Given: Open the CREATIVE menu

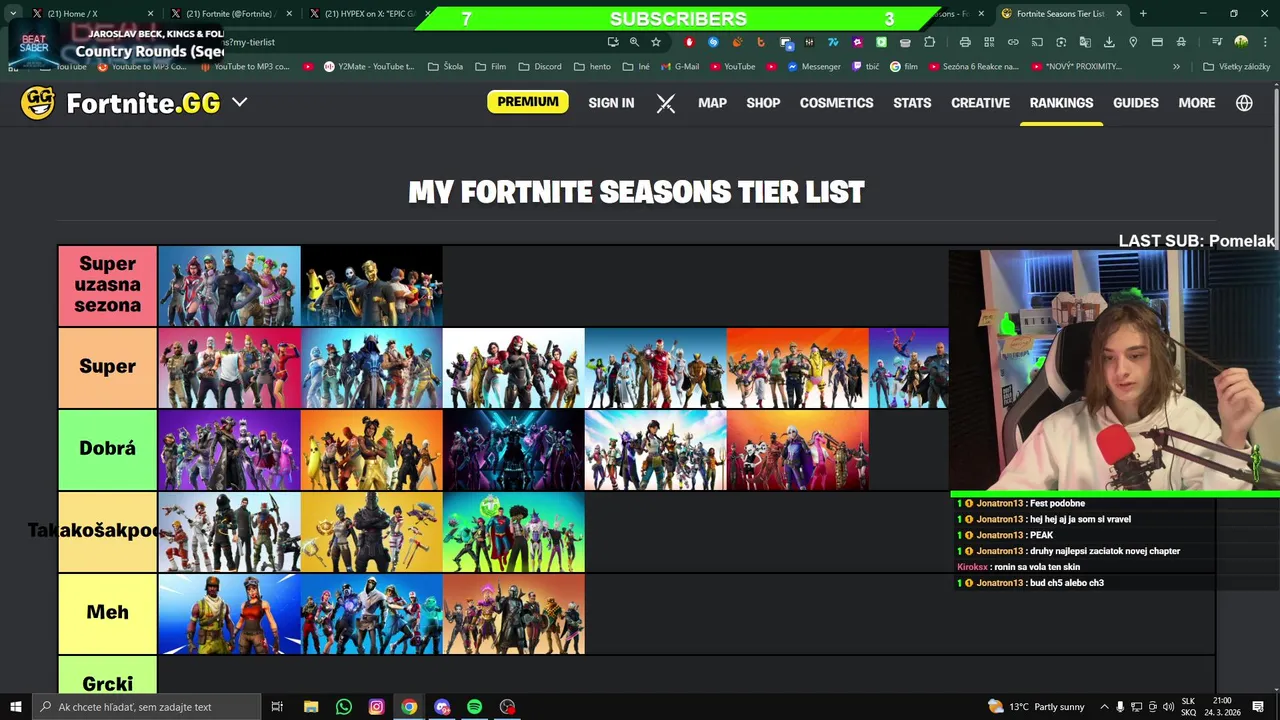Looking at the screenshot, I should (980, 103).
